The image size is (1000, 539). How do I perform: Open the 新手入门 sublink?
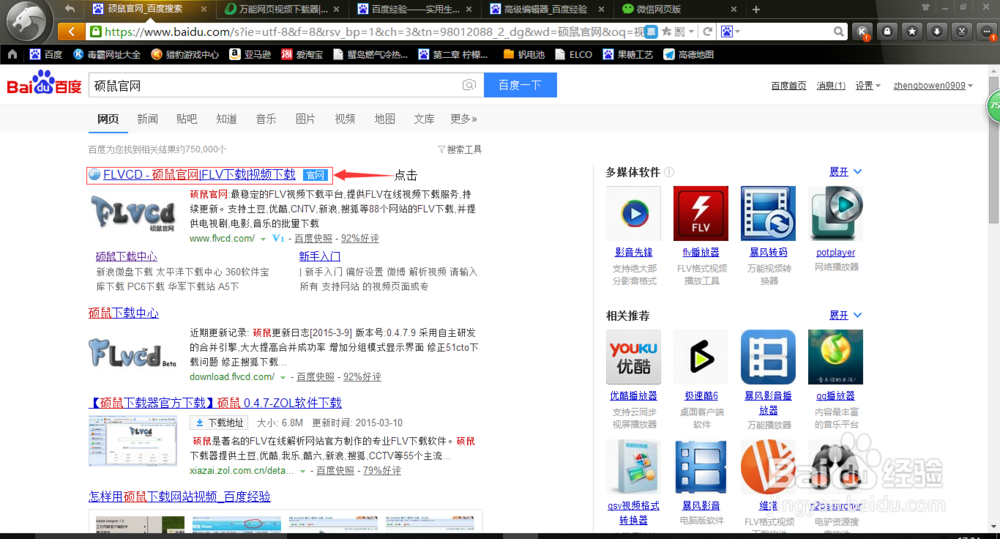click(x=320, y=256)
